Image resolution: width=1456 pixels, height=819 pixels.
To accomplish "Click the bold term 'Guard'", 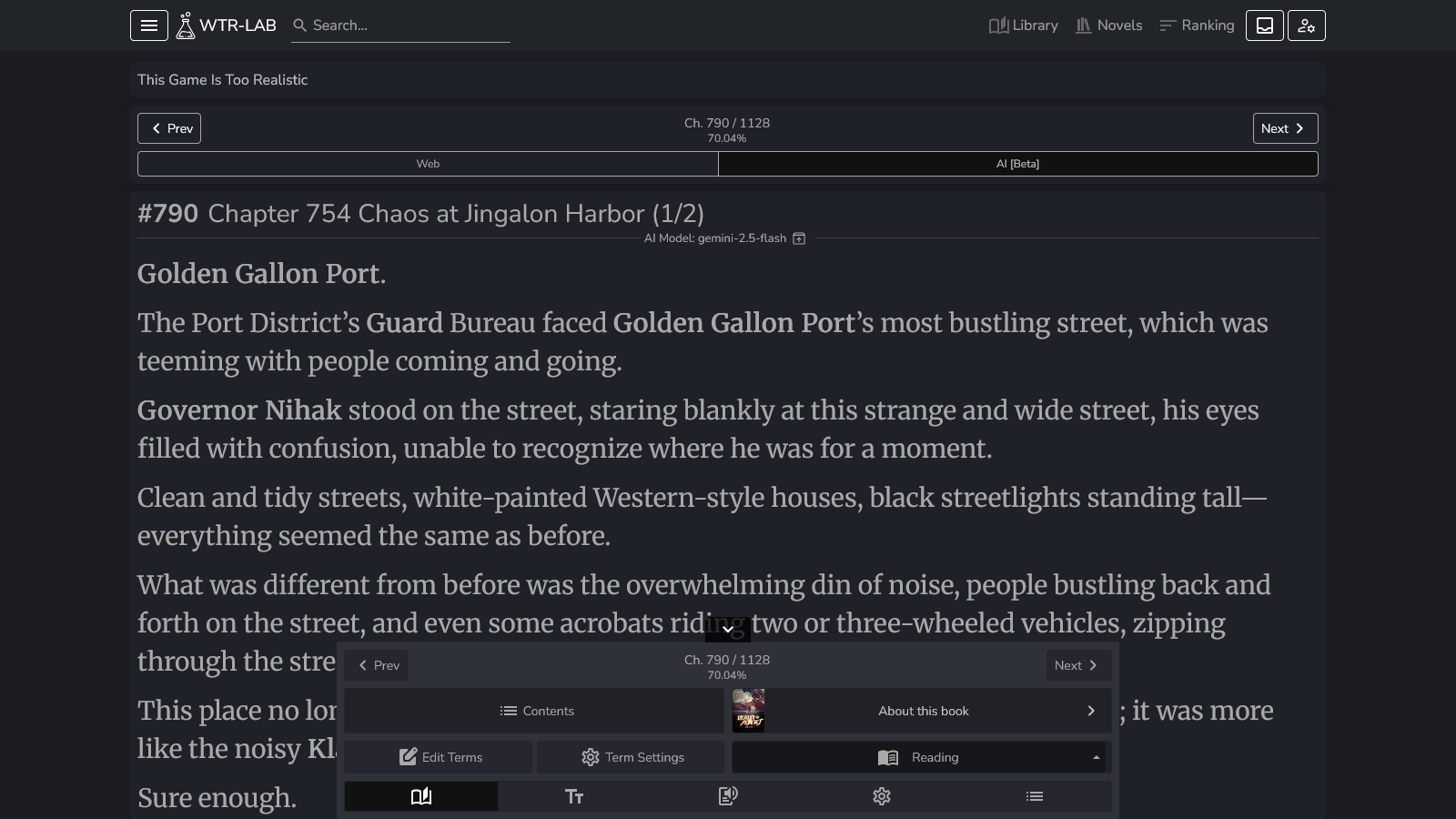I will 404,323.
